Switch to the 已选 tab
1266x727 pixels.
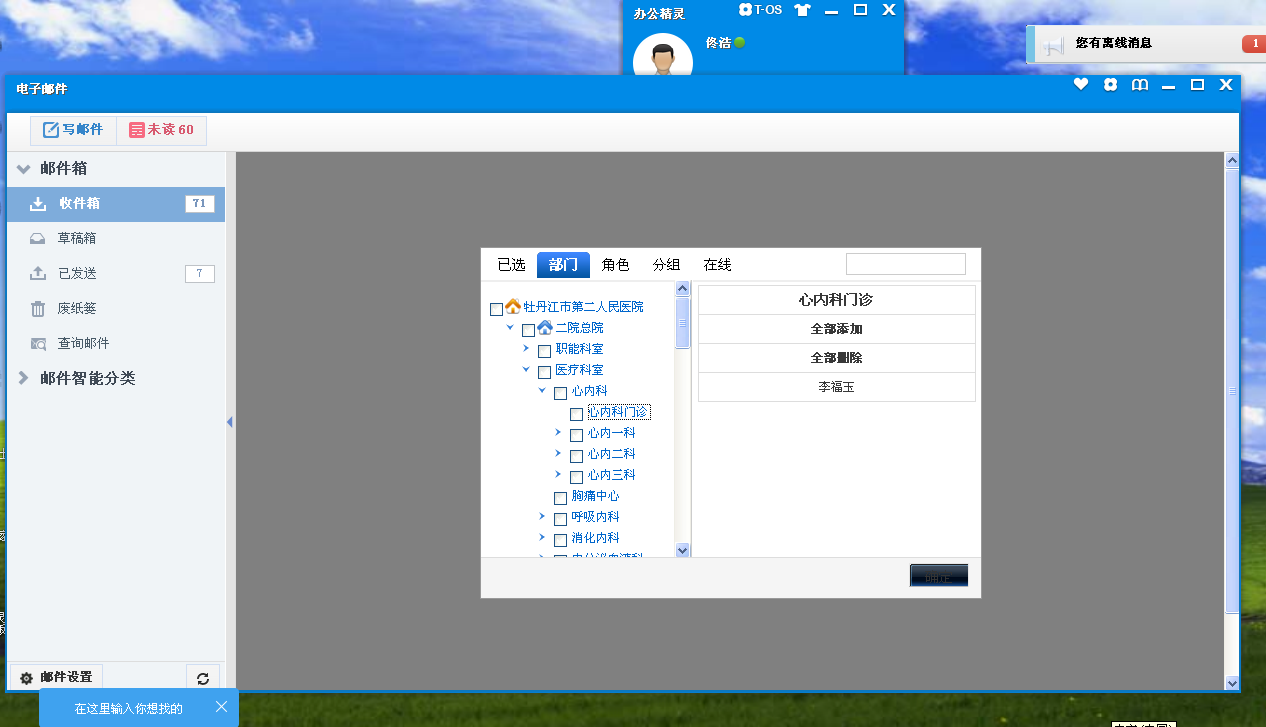point(511,265)
